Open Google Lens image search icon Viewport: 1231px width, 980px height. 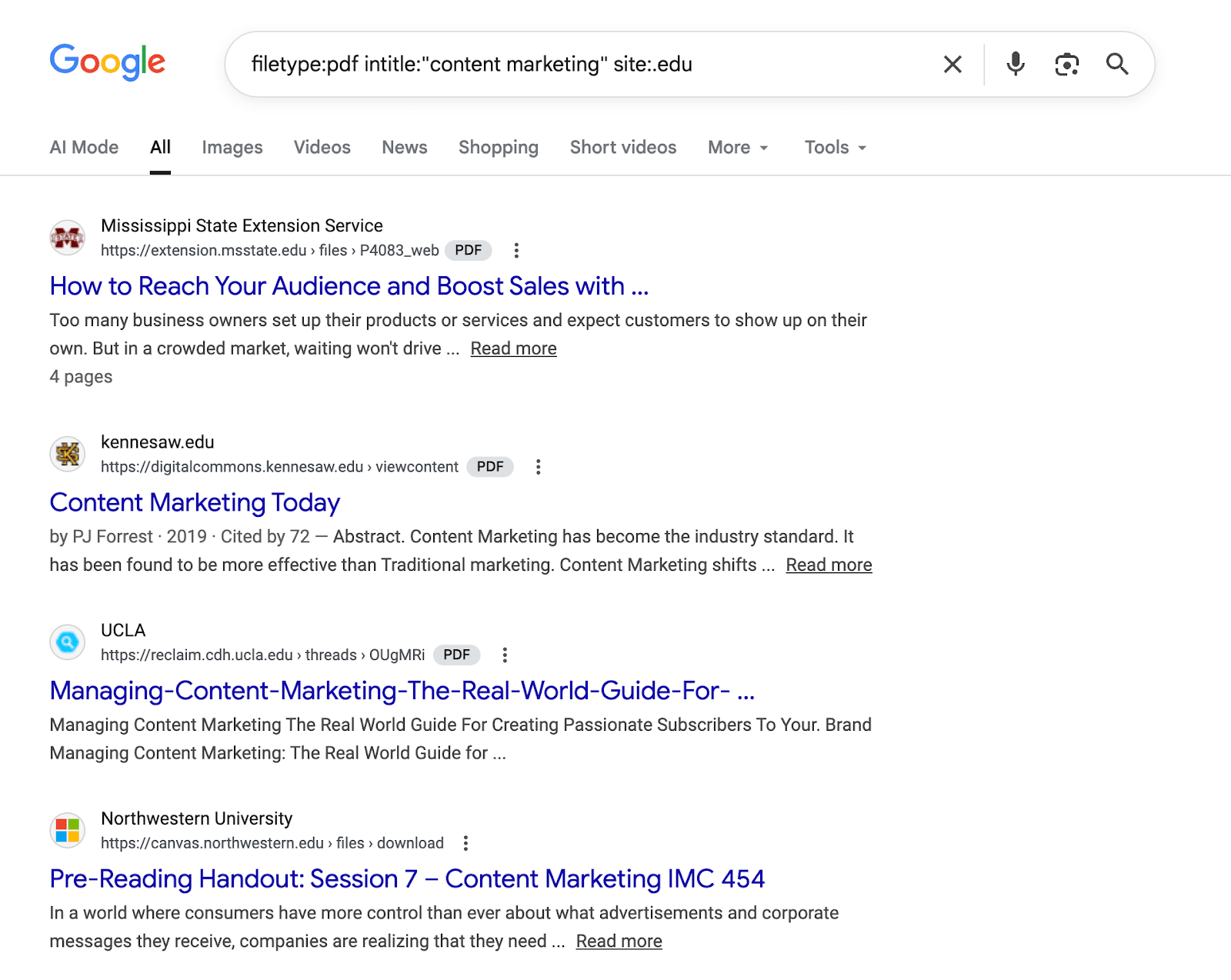(x=1066, y=65)
